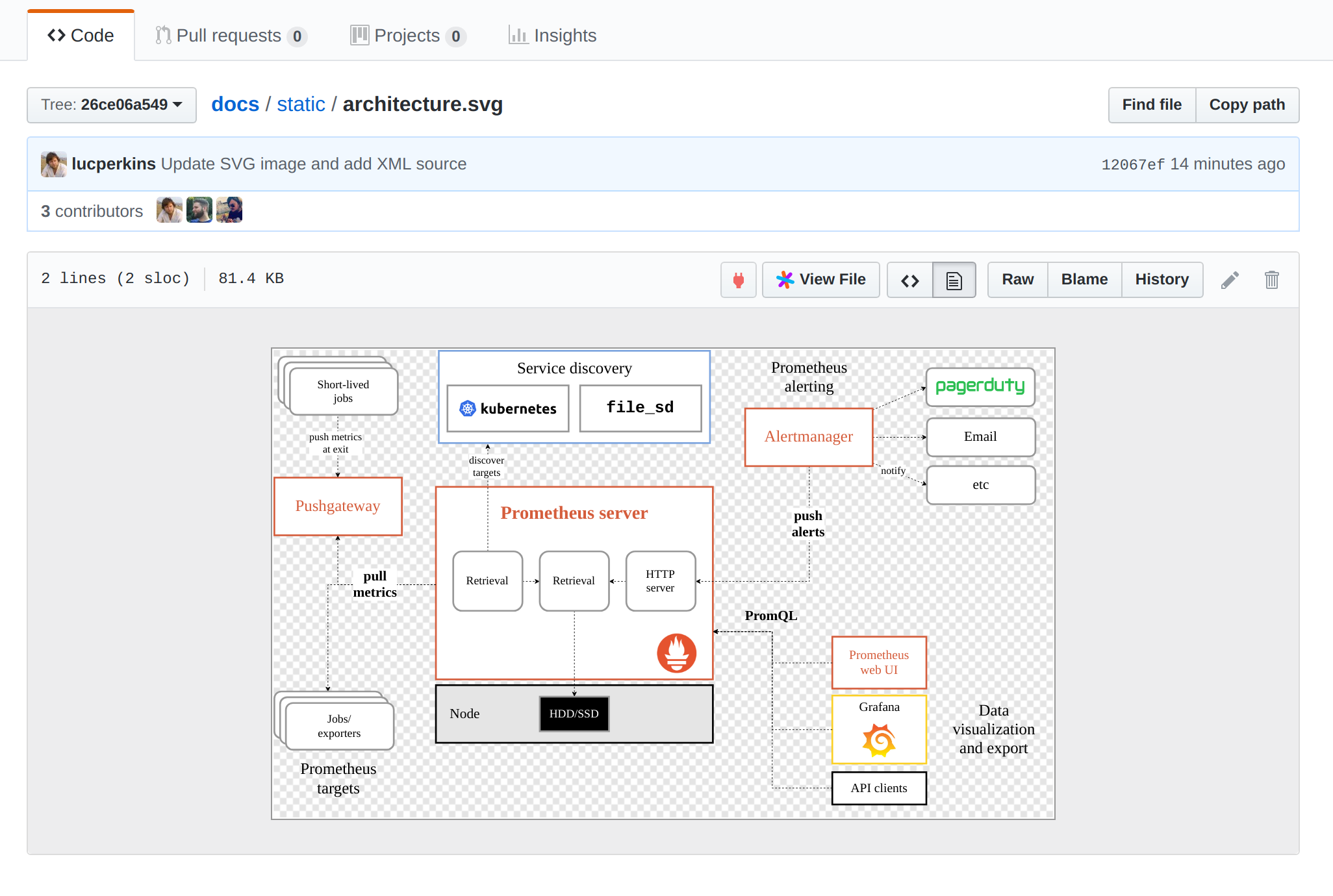The height and width of the screenshot is (896, 1333).
Task: Click the red plug extension icon
Action: [738, 280]
